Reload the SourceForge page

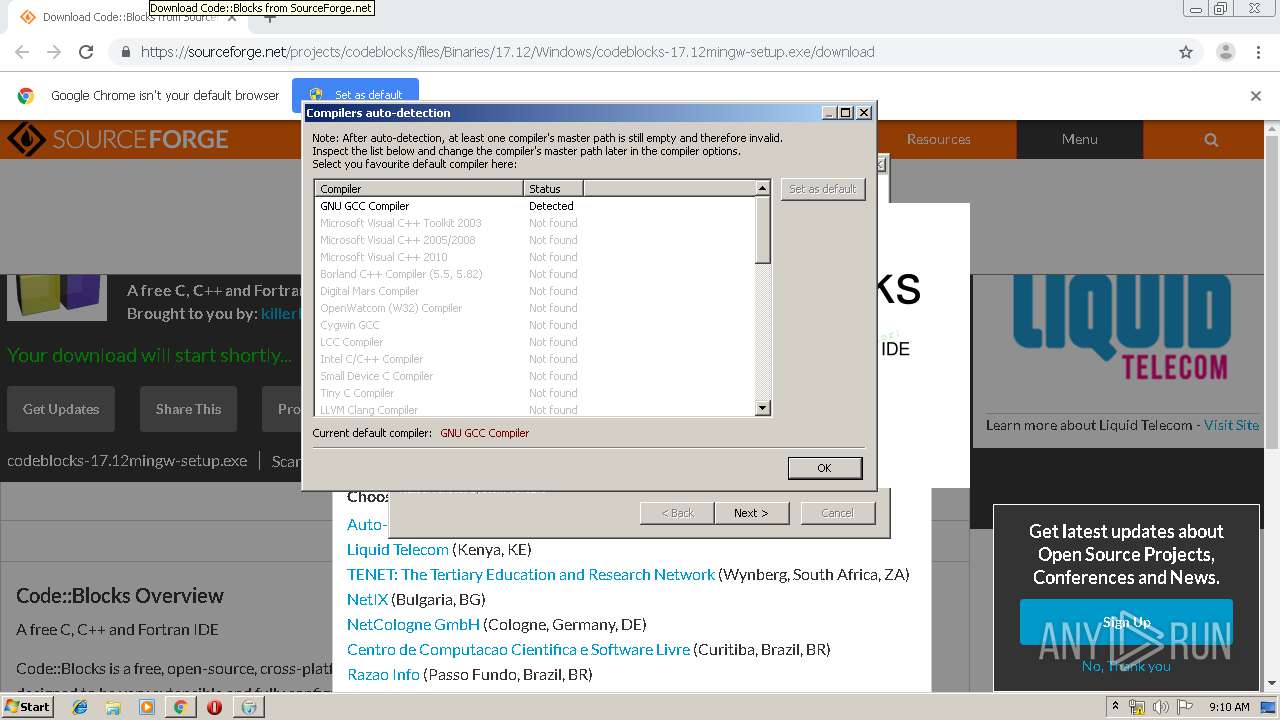pos(86,52)
